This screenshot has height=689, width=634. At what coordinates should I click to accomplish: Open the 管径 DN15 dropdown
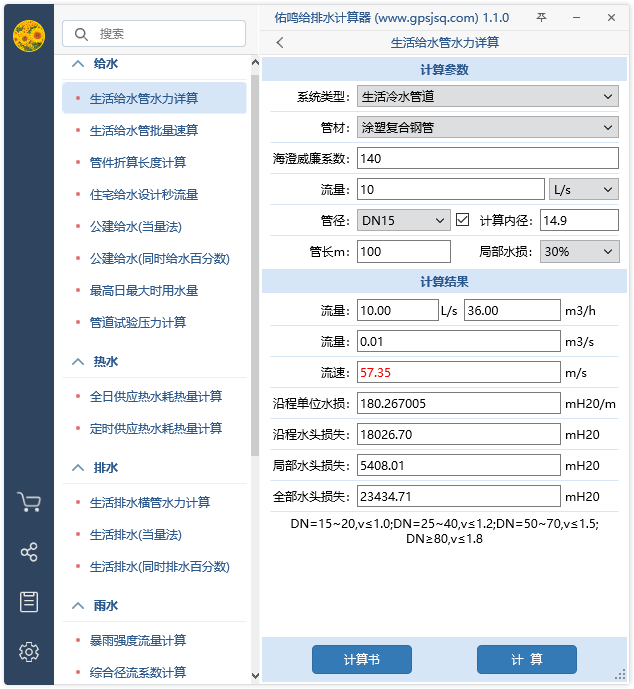click(x=403, y=220)
